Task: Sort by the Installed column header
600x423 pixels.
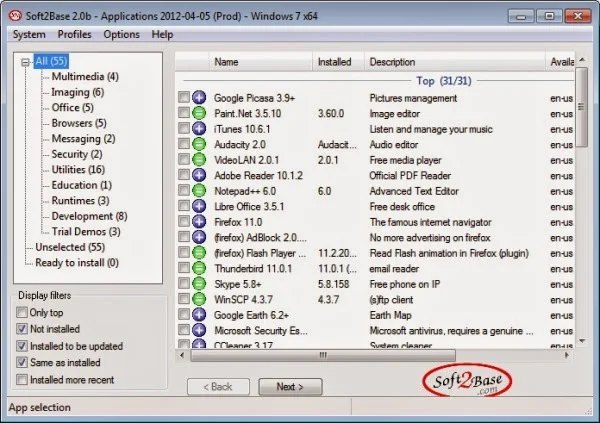Action: (x=338, y=62)
